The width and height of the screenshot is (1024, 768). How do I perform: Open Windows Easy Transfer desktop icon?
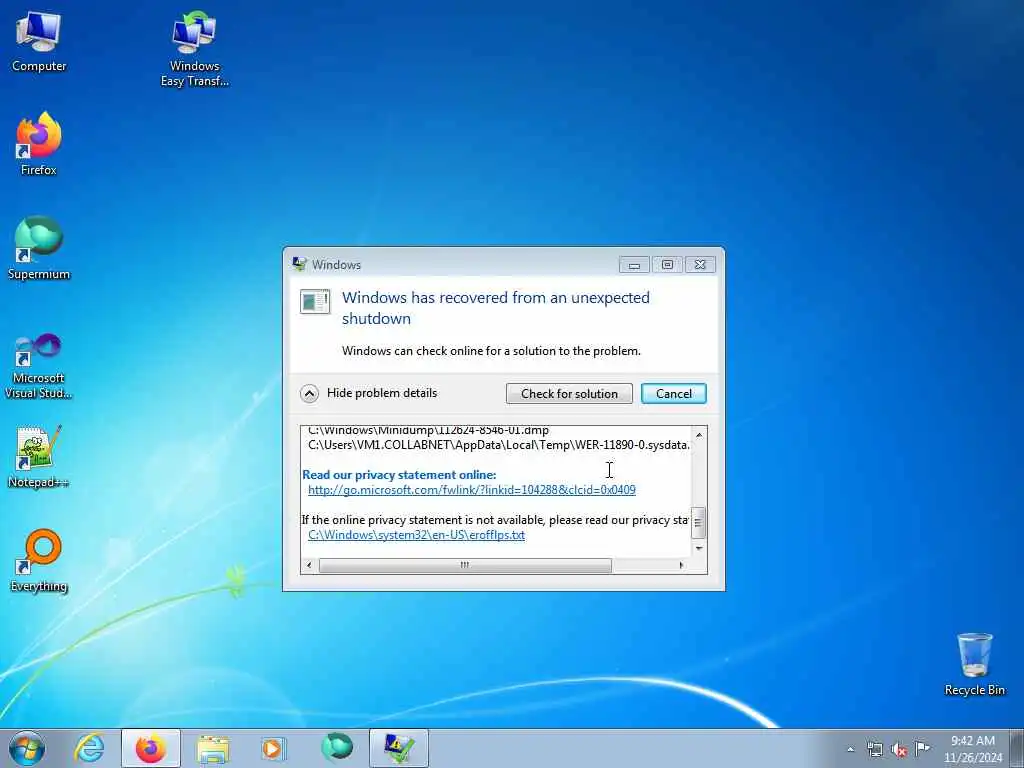click(x=195, y=49)
